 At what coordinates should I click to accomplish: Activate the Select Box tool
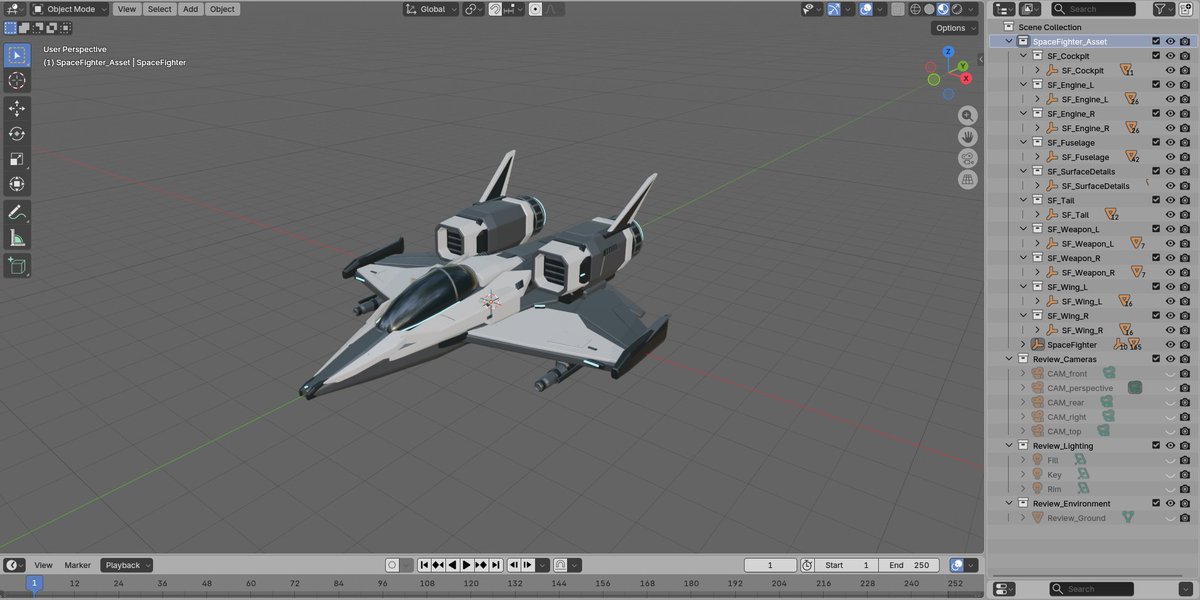click(17, 54)
